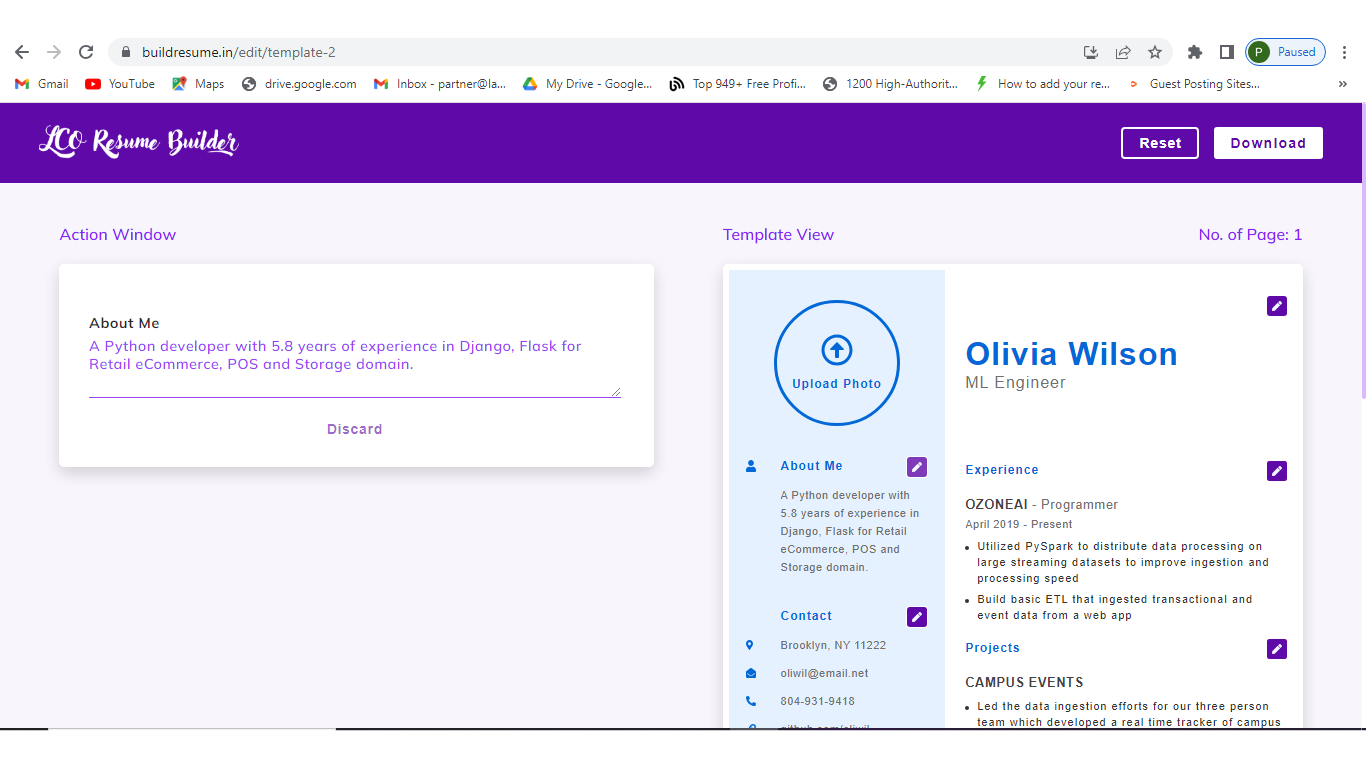The width and height of the screenshot is (1366, 768).
Task: Open the YouTube bookmark
Action: [120, 84]
